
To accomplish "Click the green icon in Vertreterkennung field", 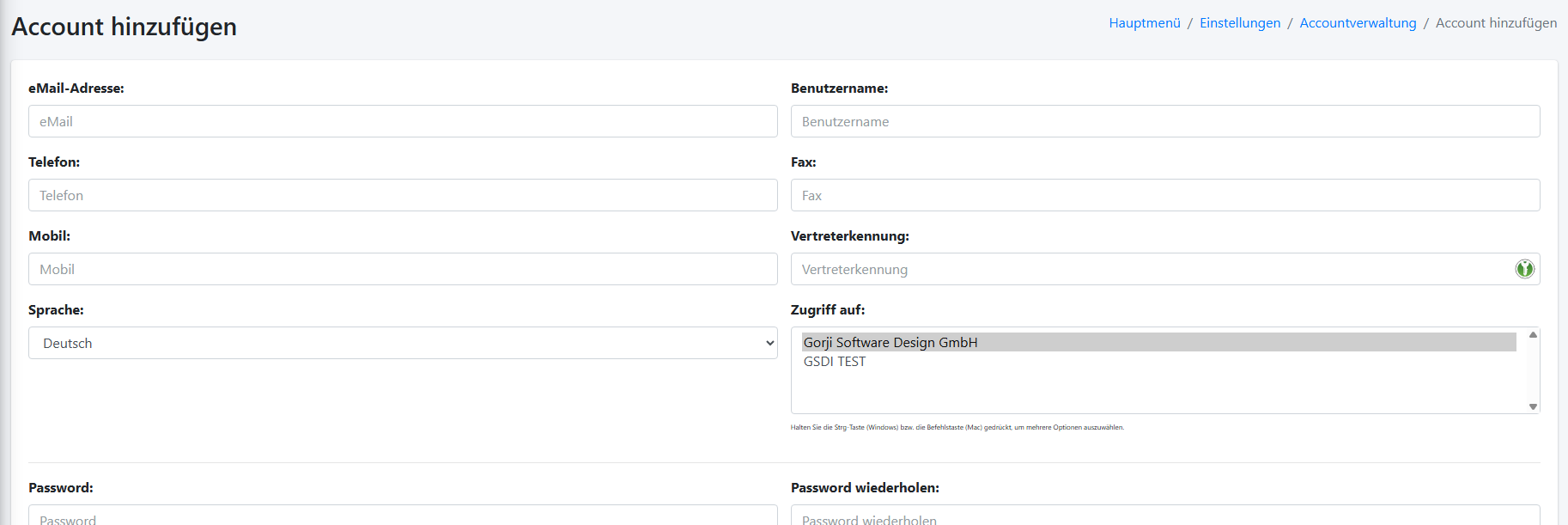I will click(x=1524, y=269).
